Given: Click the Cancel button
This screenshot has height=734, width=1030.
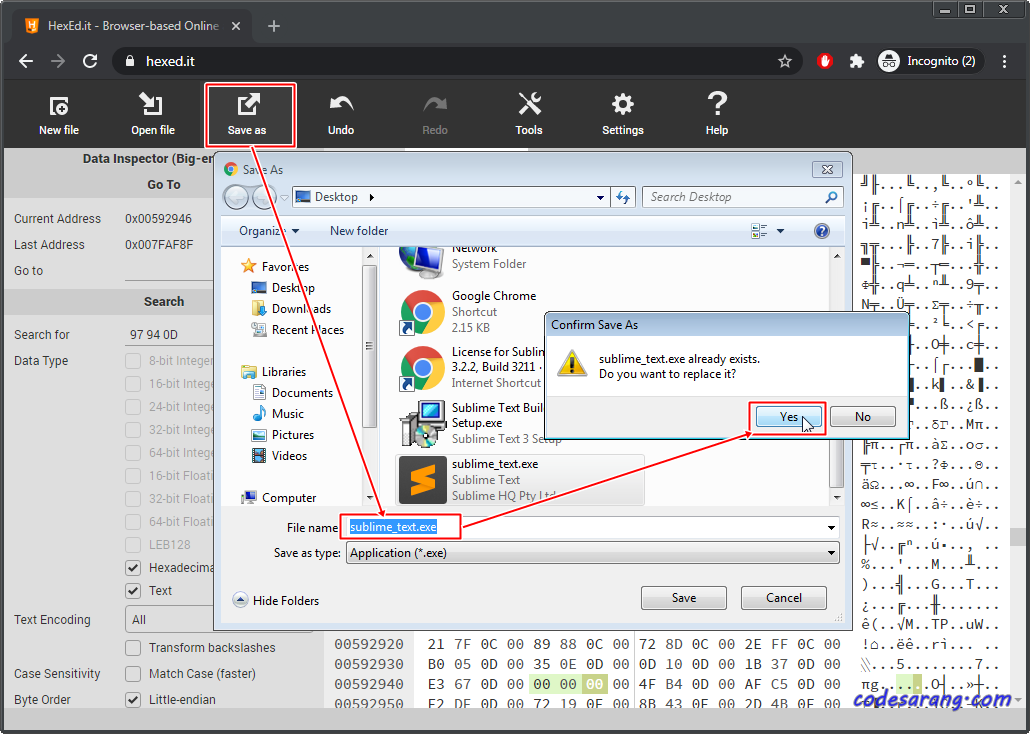Looking at the screenshot, I should point(784,598).
